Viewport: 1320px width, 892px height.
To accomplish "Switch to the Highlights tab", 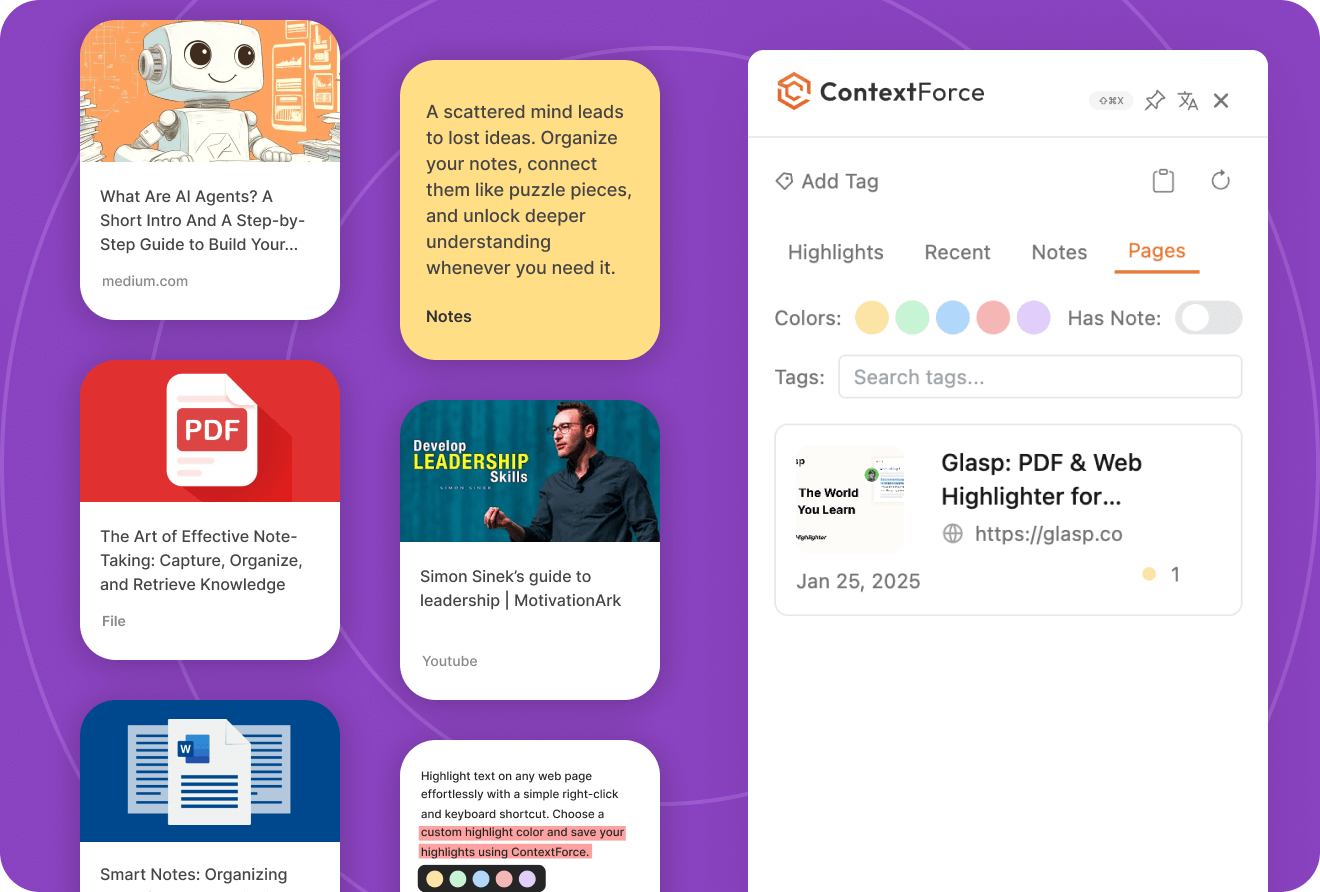I will tap(835, 252).
